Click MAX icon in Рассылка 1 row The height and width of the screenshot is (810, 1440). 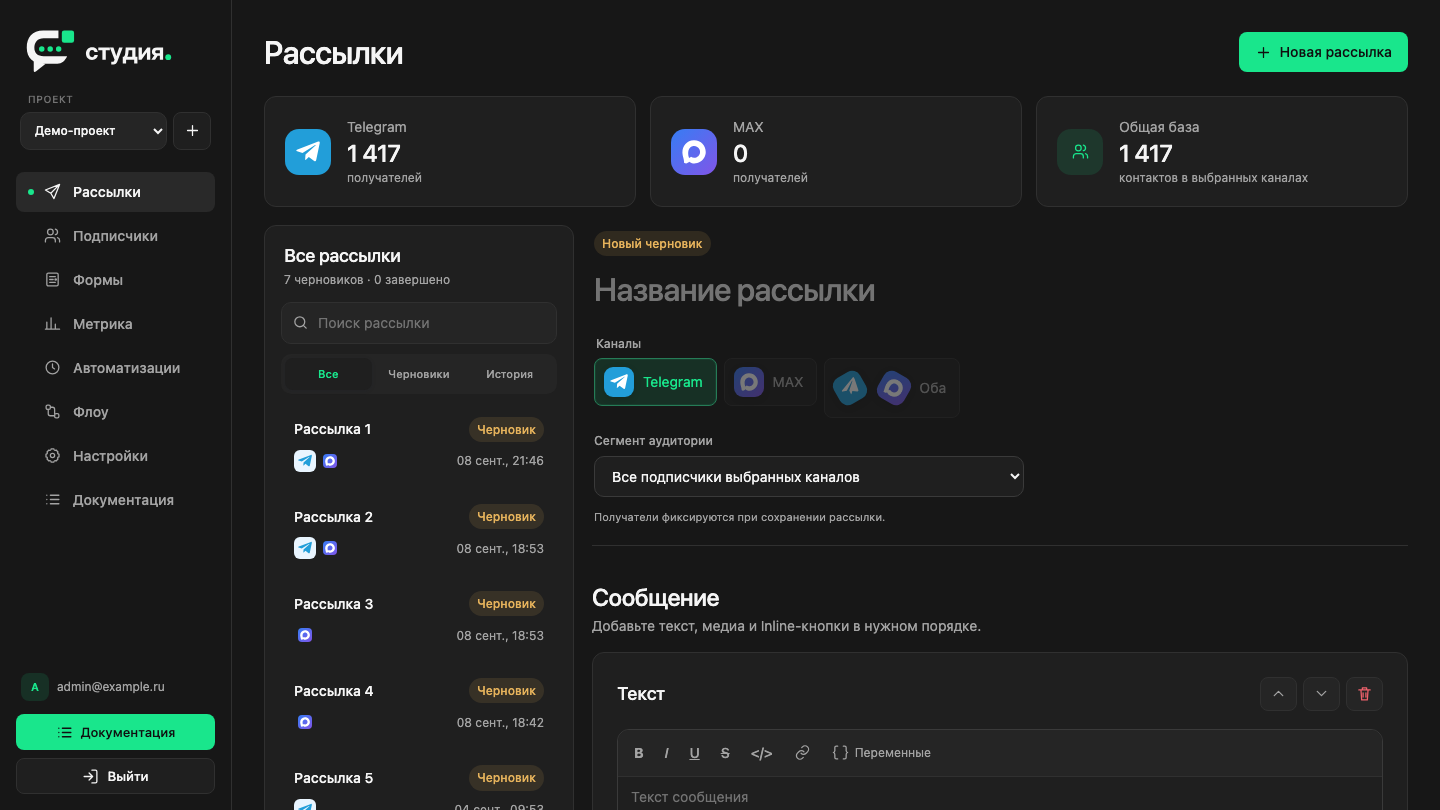(x=330, y=461)
